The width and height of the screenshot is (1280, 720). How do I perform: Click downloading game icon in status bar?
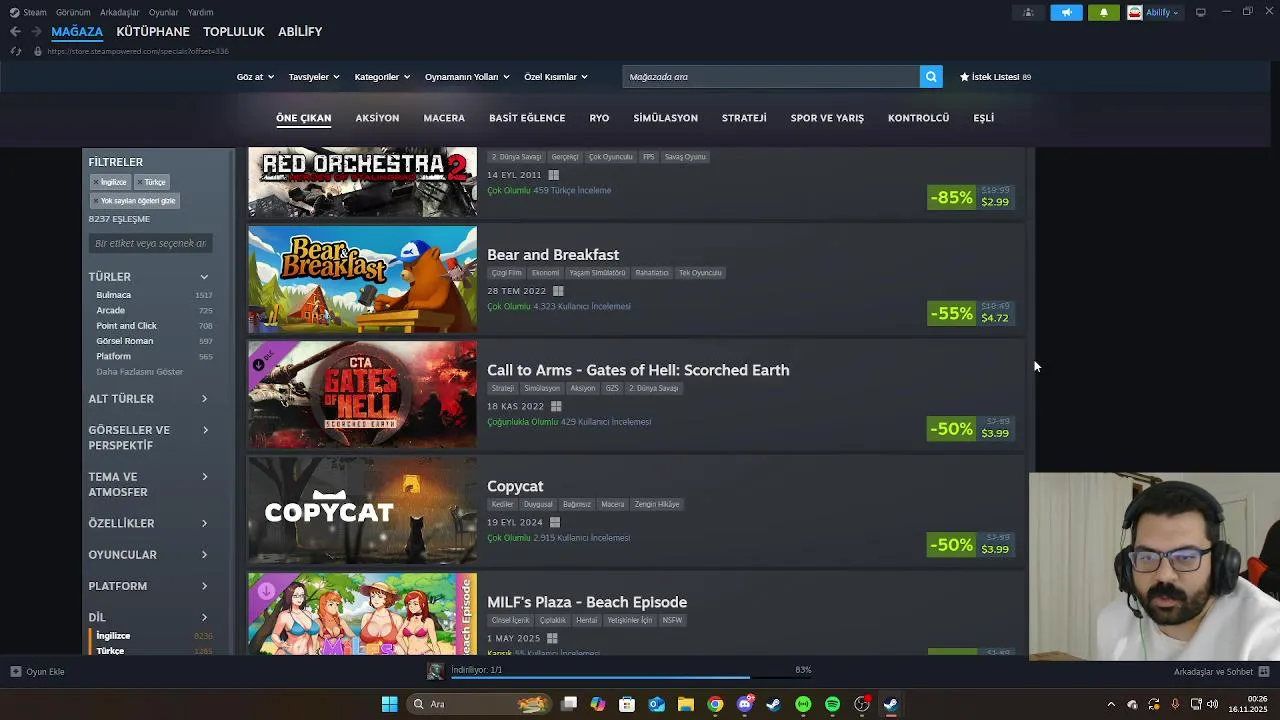(435, 672)
